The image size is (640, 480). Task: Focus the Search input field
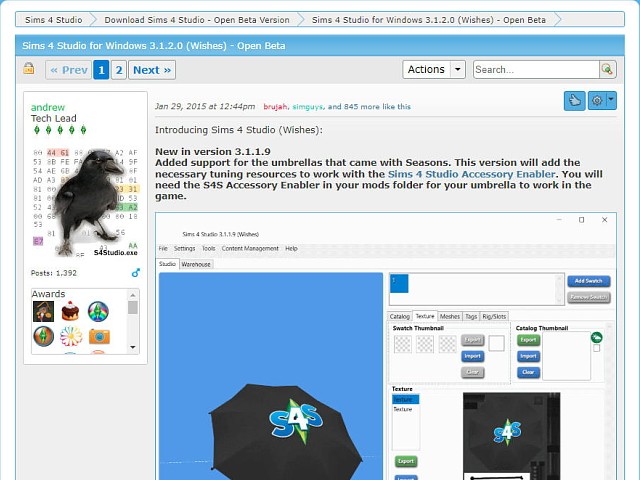[536, 69]
